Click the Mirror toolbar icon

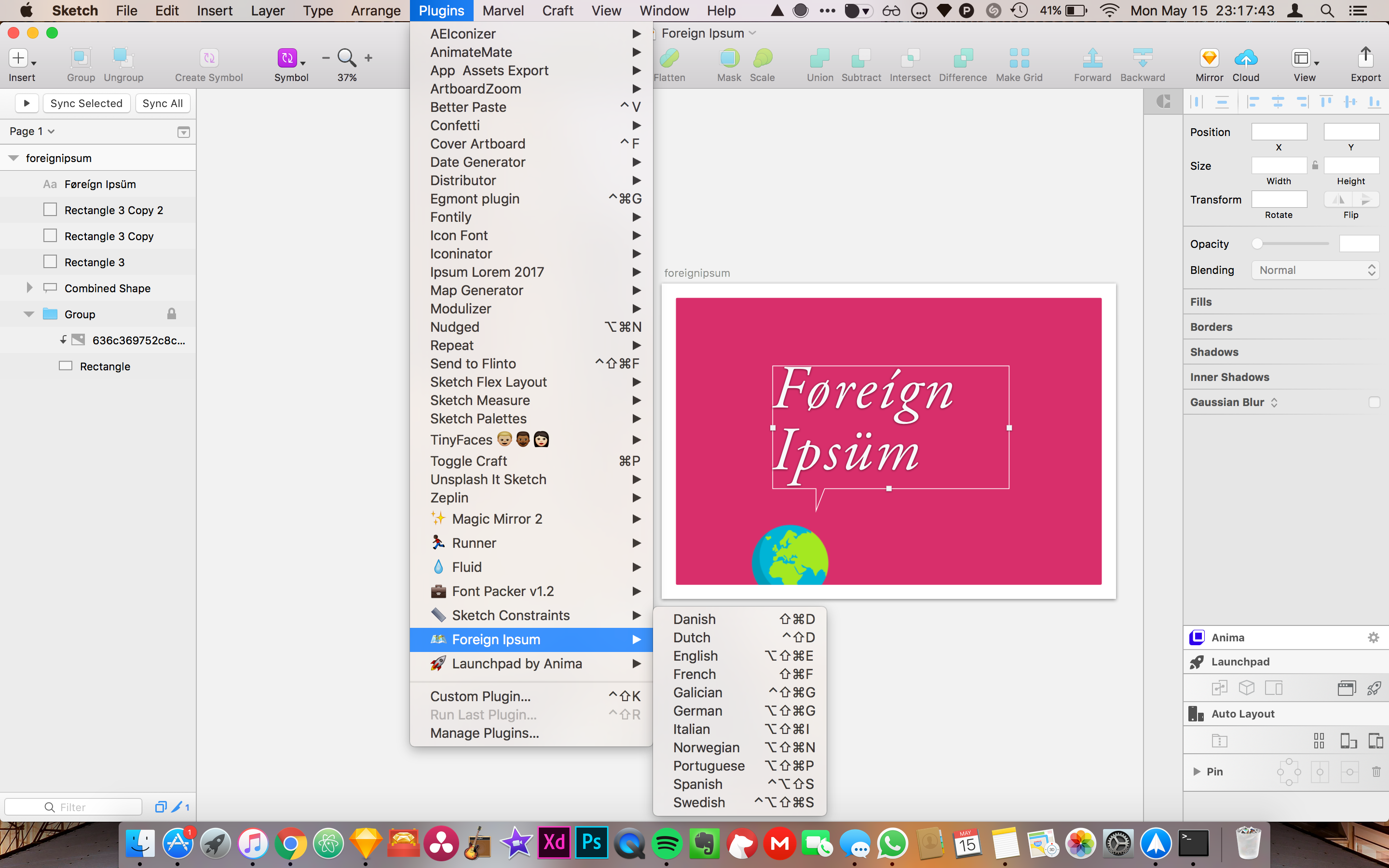pos(1209,58)
